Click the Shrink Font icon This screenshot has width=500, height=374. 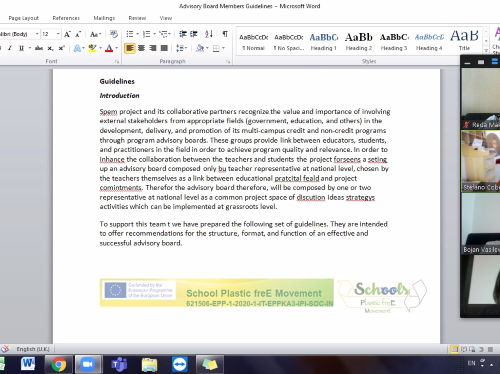pos(78,34)
